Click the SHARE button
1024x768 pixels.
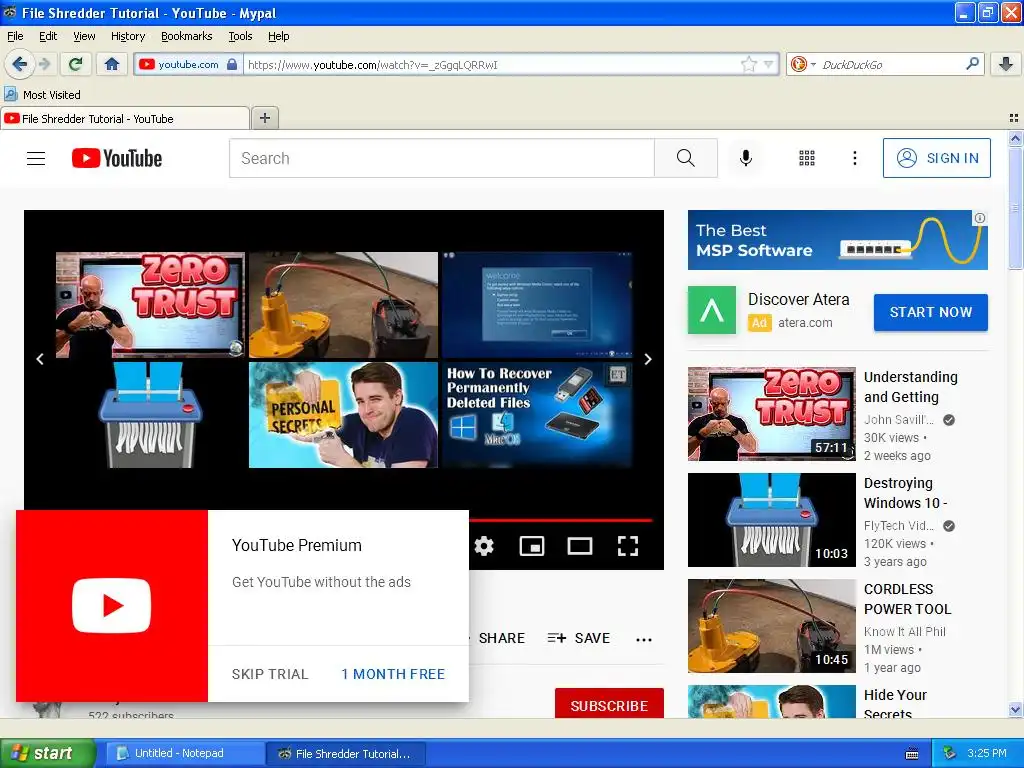pos(501,638)
